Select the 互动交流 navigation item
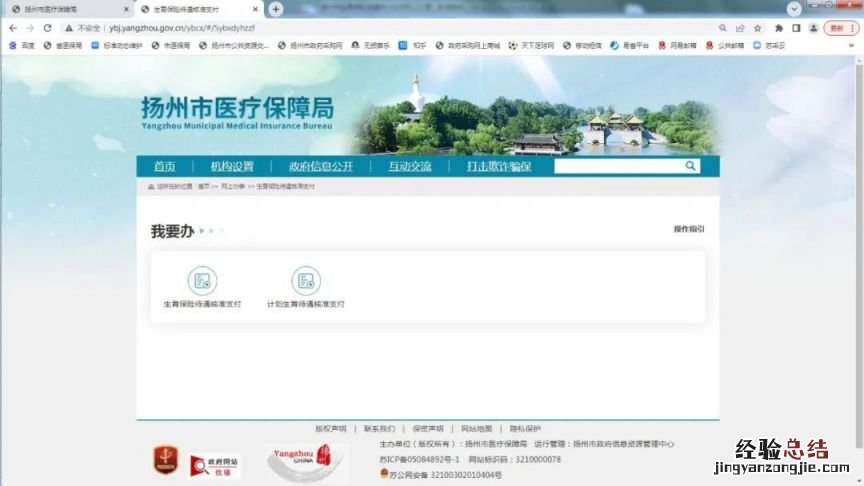Viewport: 864px width, 486px height. [409, 166]
